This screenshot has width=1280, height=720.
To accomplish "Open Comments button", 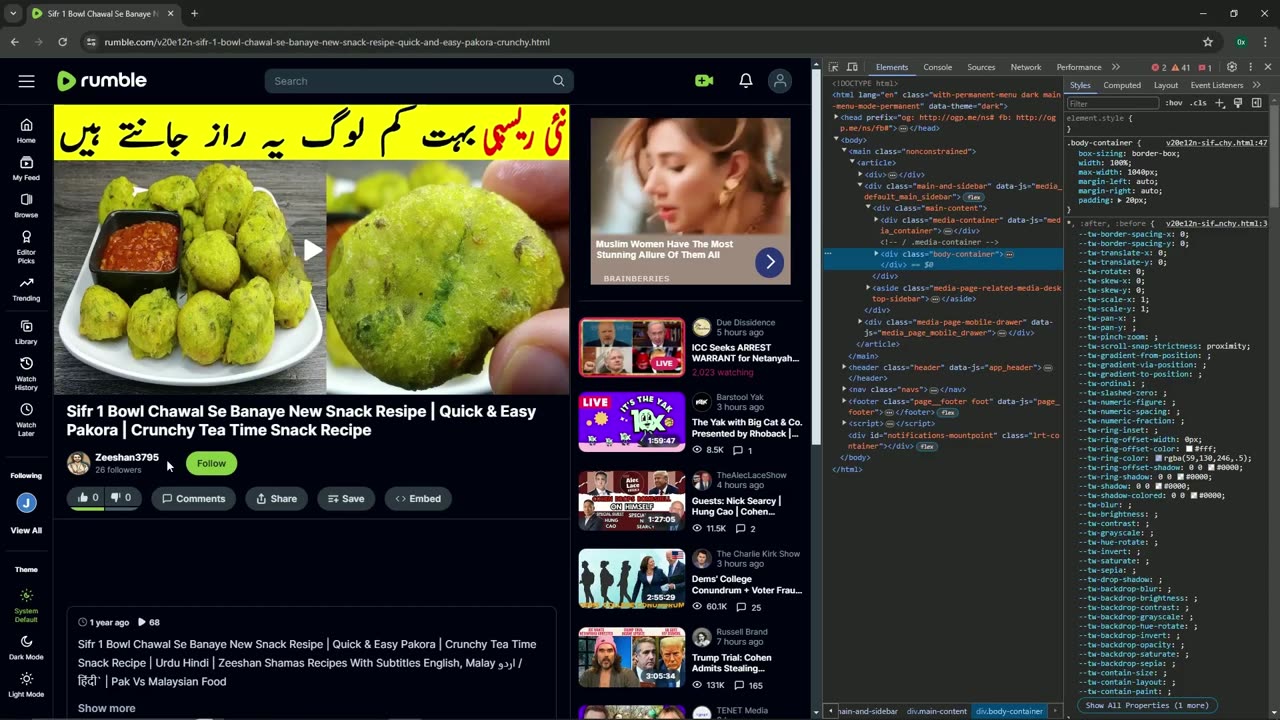I will point(193,498).
